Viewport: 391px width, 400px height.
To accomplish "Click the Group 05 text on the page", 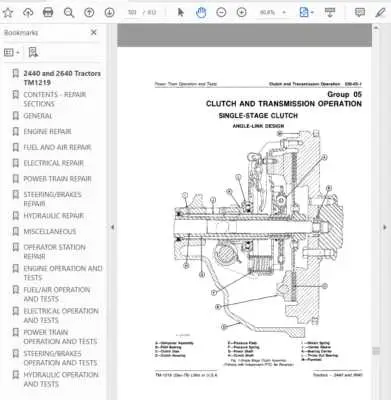I will click(344, 94).
